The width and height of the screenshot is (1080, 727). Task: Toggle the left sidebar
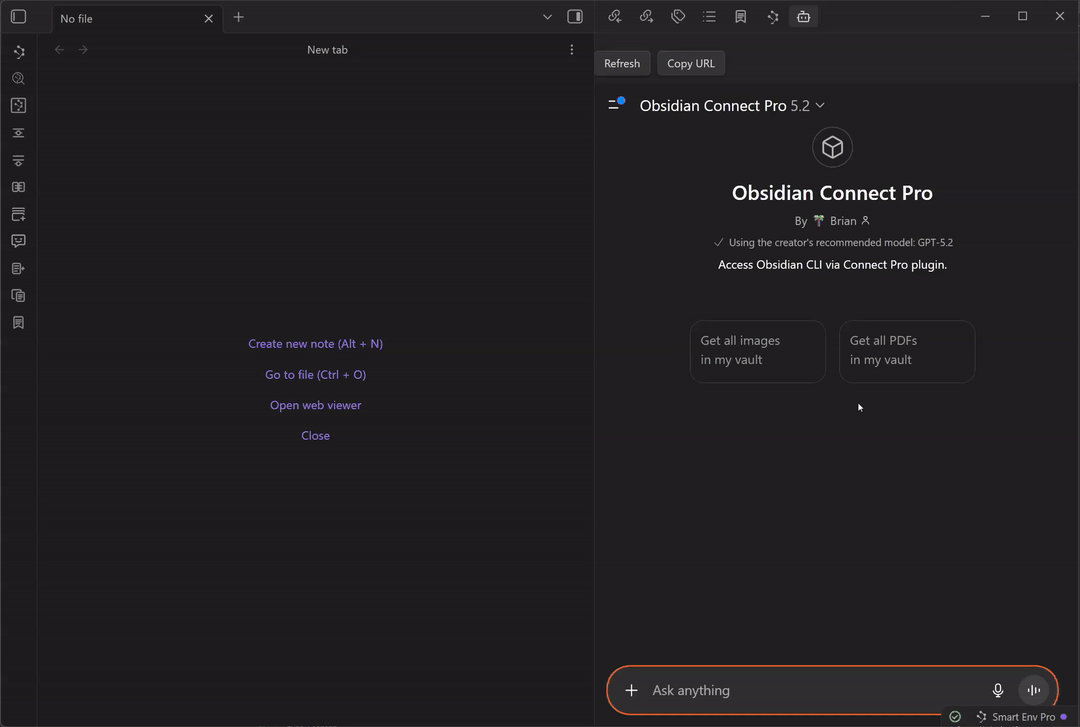click(x=18, y=17)
